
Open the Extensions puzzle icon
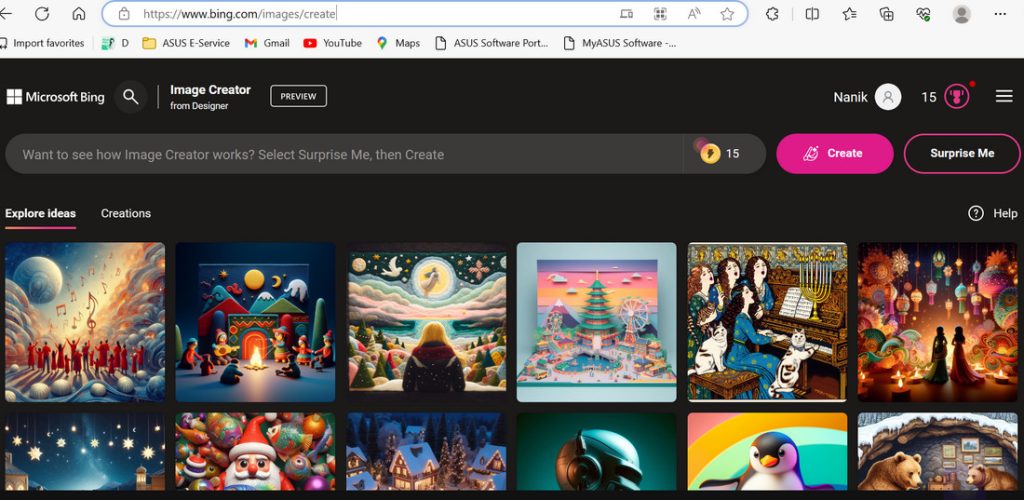[x=772, y=14]
